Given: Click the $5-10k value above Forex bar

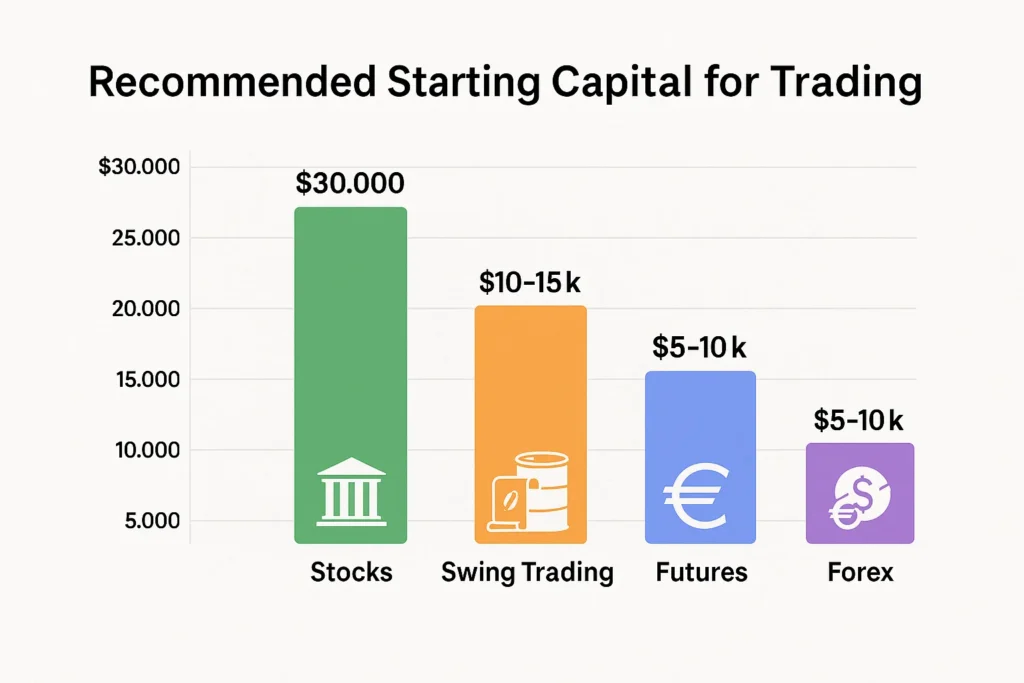Looking at the screenshot, I should coord(860,420).
